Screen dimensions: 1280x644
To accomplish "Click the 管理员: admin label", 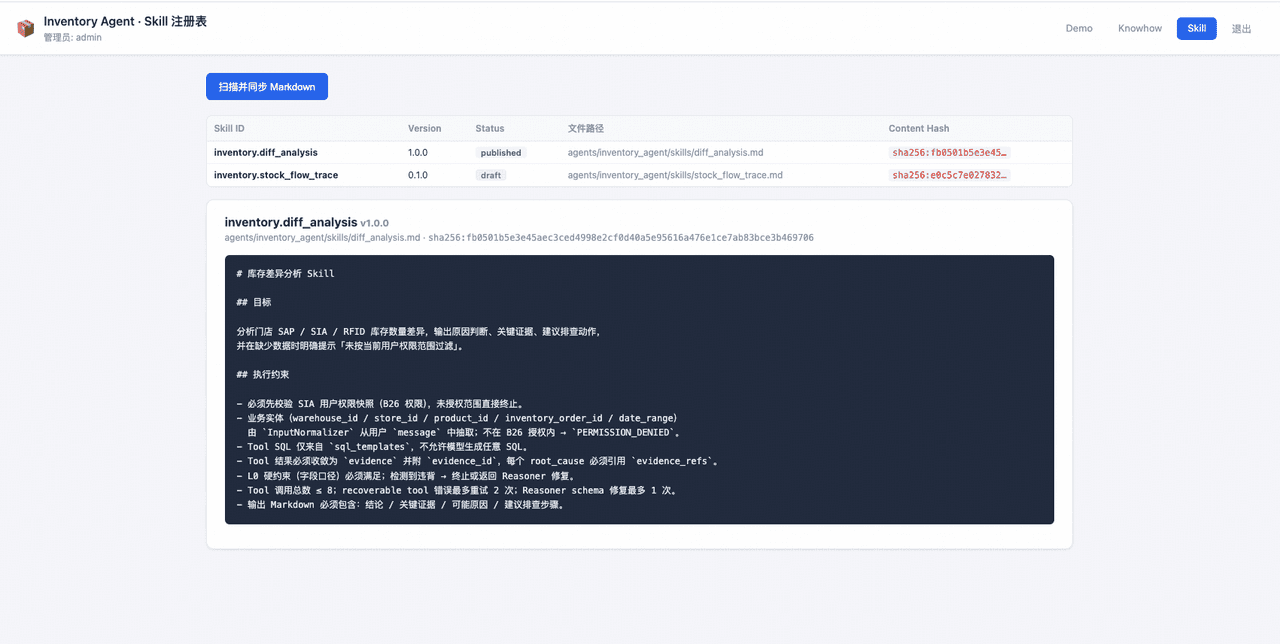I will coord(72,37).
